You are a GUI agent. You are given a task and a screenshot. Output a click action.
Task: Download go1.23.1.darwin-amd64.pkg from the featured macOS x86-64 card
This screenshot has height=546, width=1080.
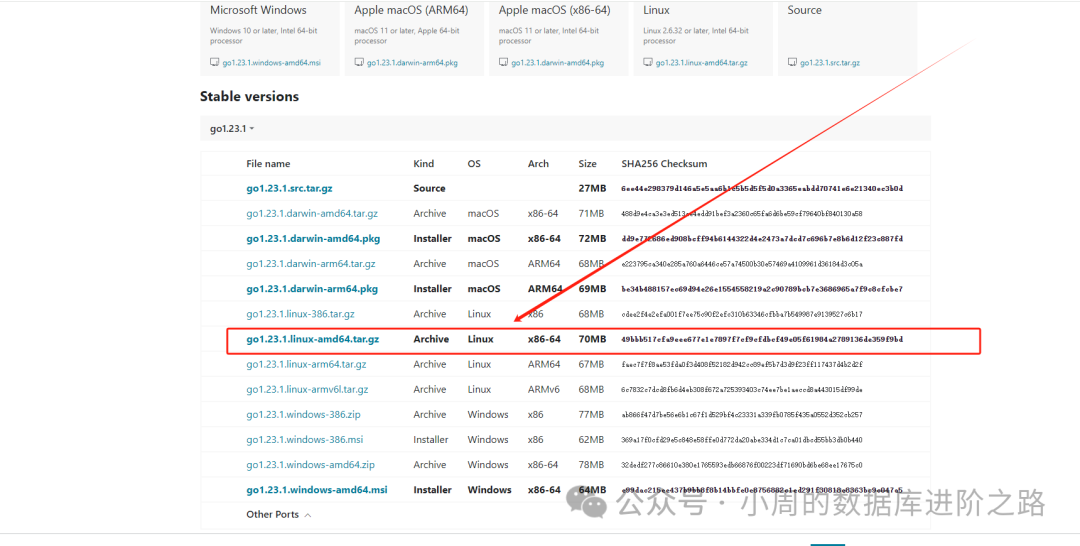557,63
